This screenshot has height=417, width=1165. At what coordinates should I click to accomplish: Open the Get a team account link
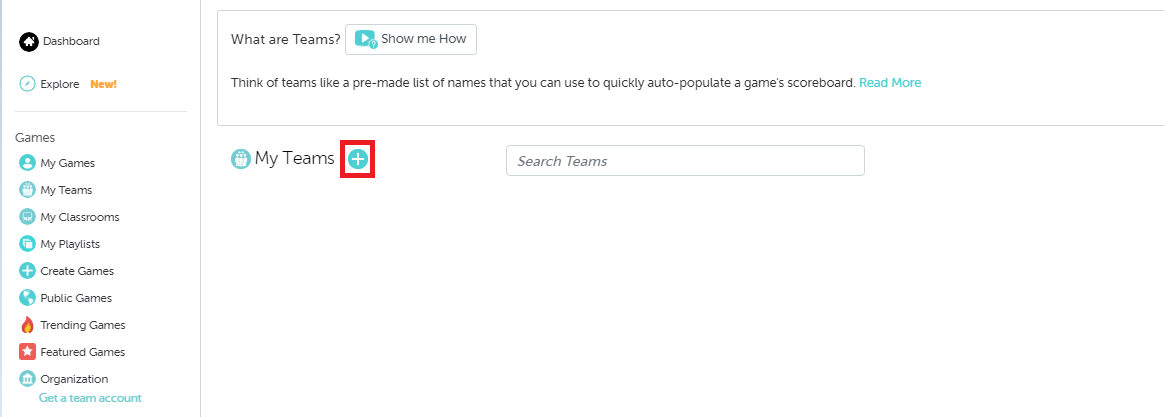[90, 398]
